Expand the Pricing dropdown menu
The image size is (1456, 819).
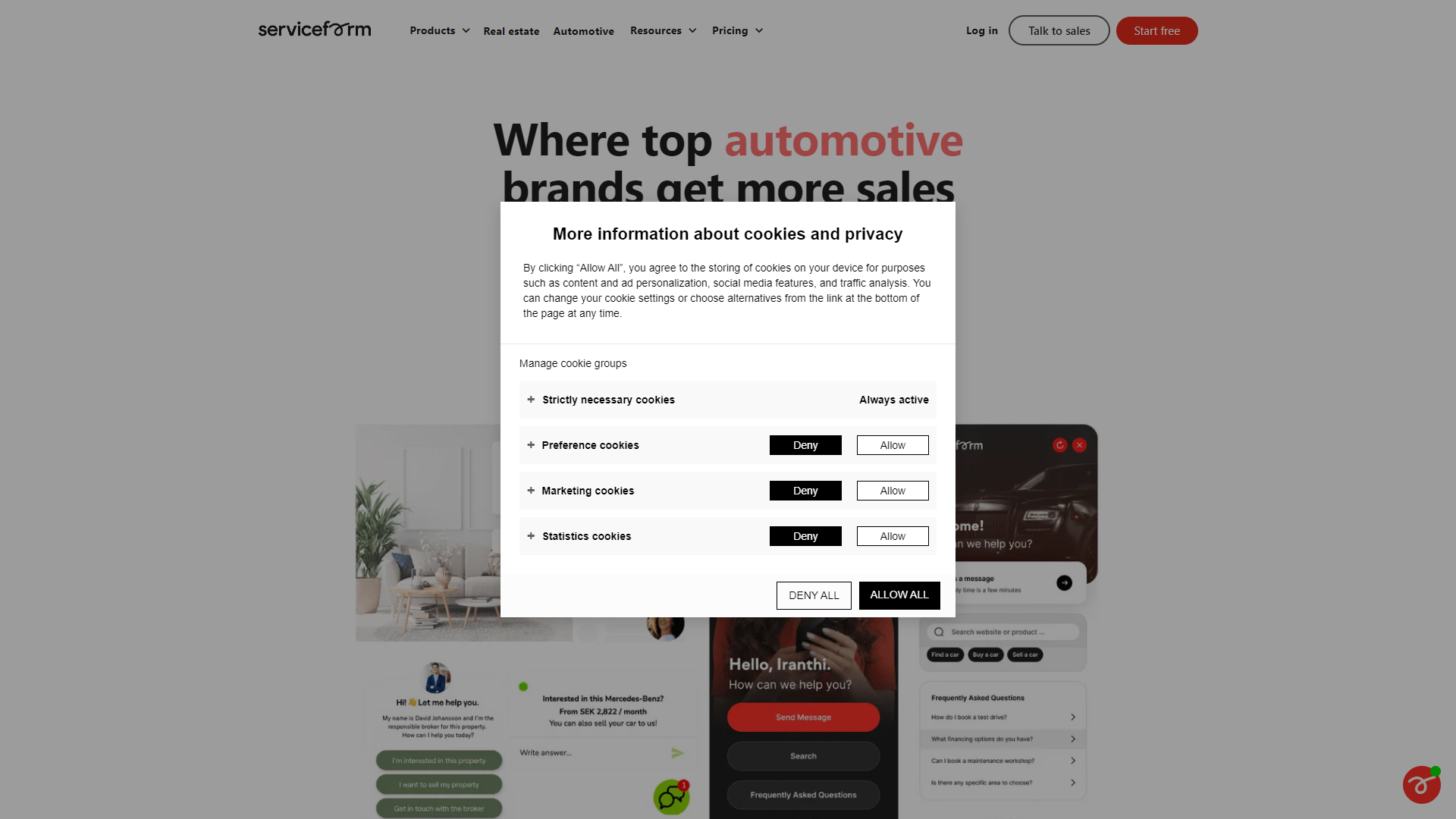pos(737,30)
